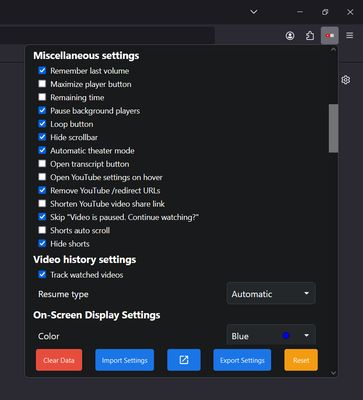The height and width of the screenshot is (400, 363).
Task: Disable Automatic theater mode
Action: [42, 150]
